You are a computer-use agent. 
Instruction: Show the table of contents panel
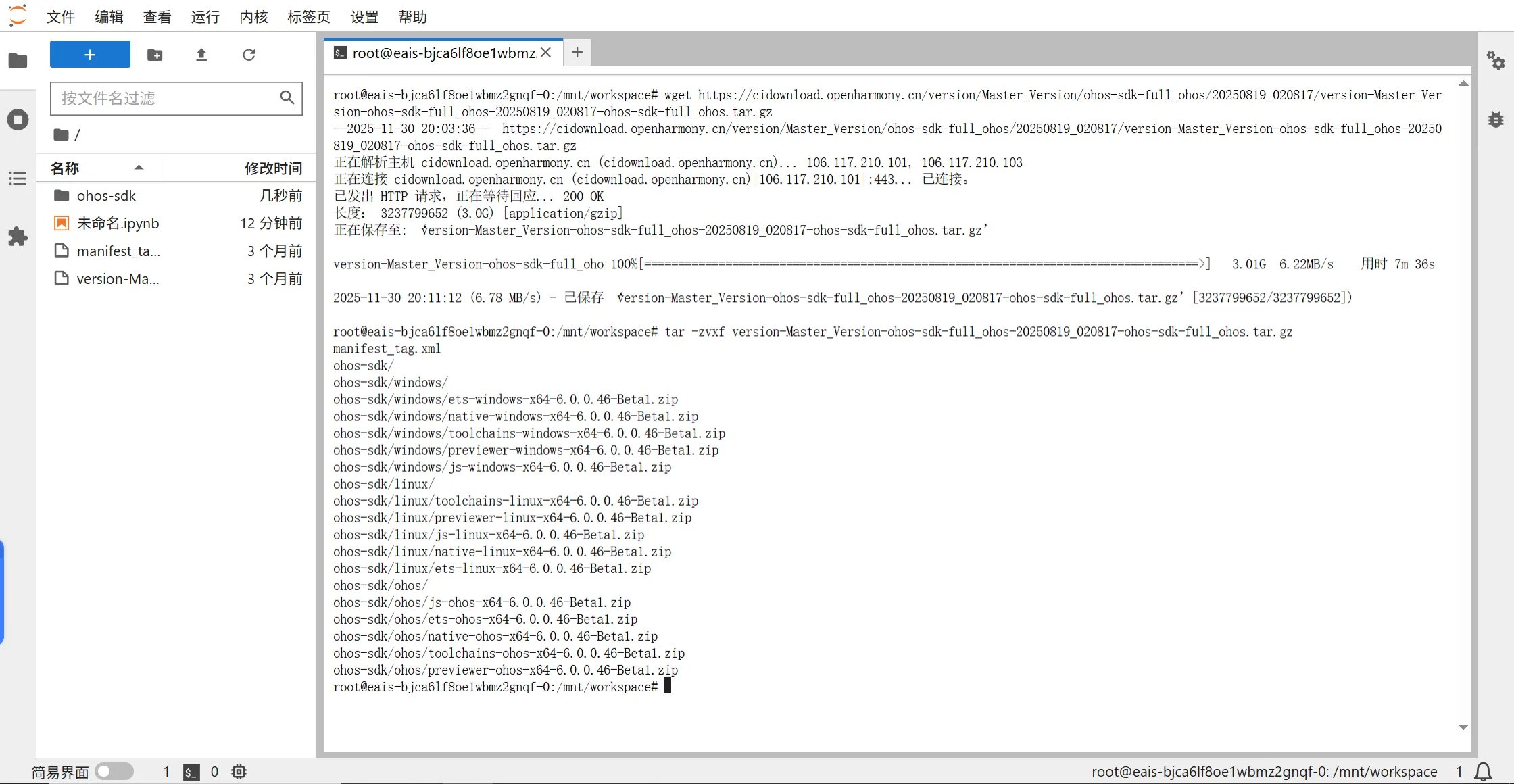tap(18, 178)
